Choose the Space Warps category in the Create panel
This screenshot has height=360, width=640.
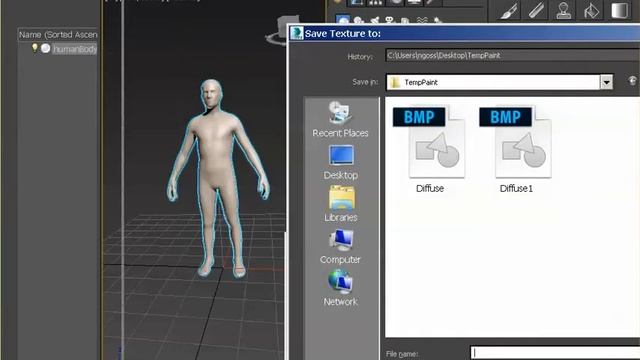(421, 20)
